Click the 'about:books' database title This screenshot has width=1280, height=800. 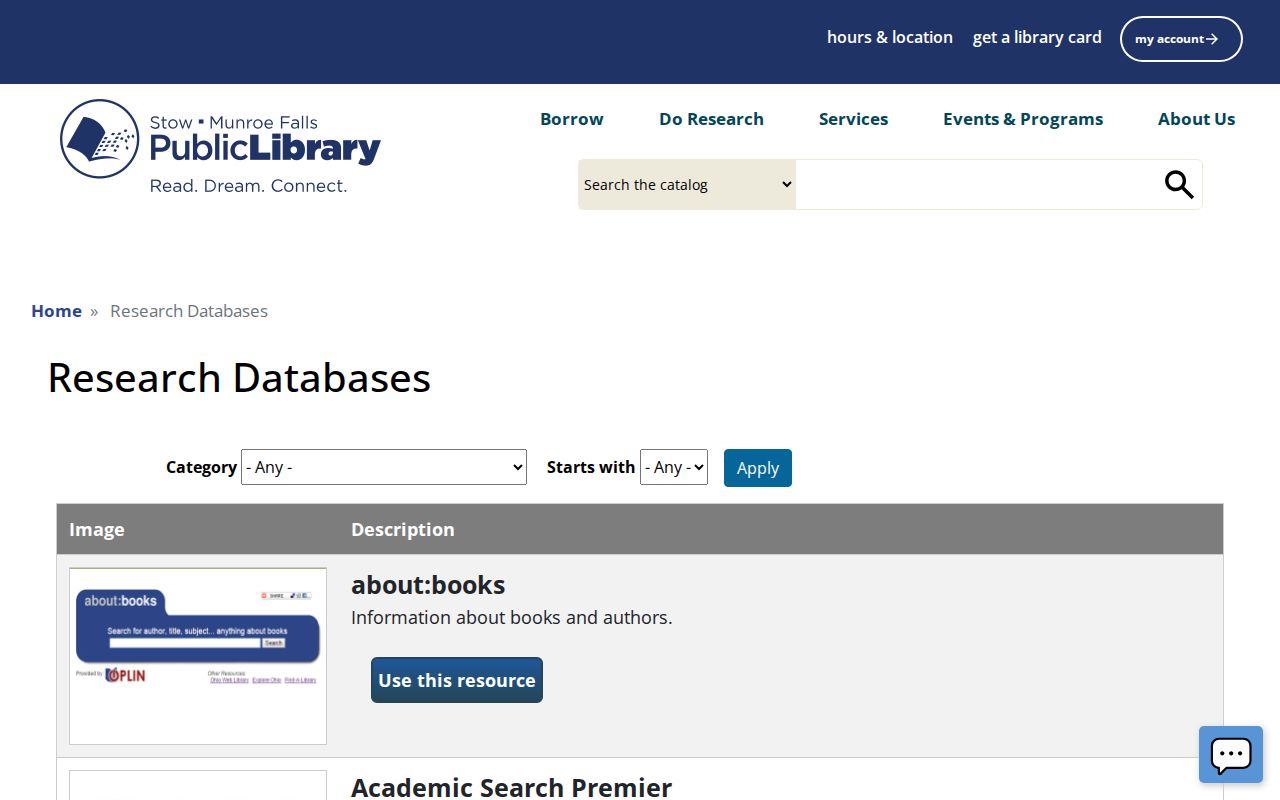(x=428, y=585)
